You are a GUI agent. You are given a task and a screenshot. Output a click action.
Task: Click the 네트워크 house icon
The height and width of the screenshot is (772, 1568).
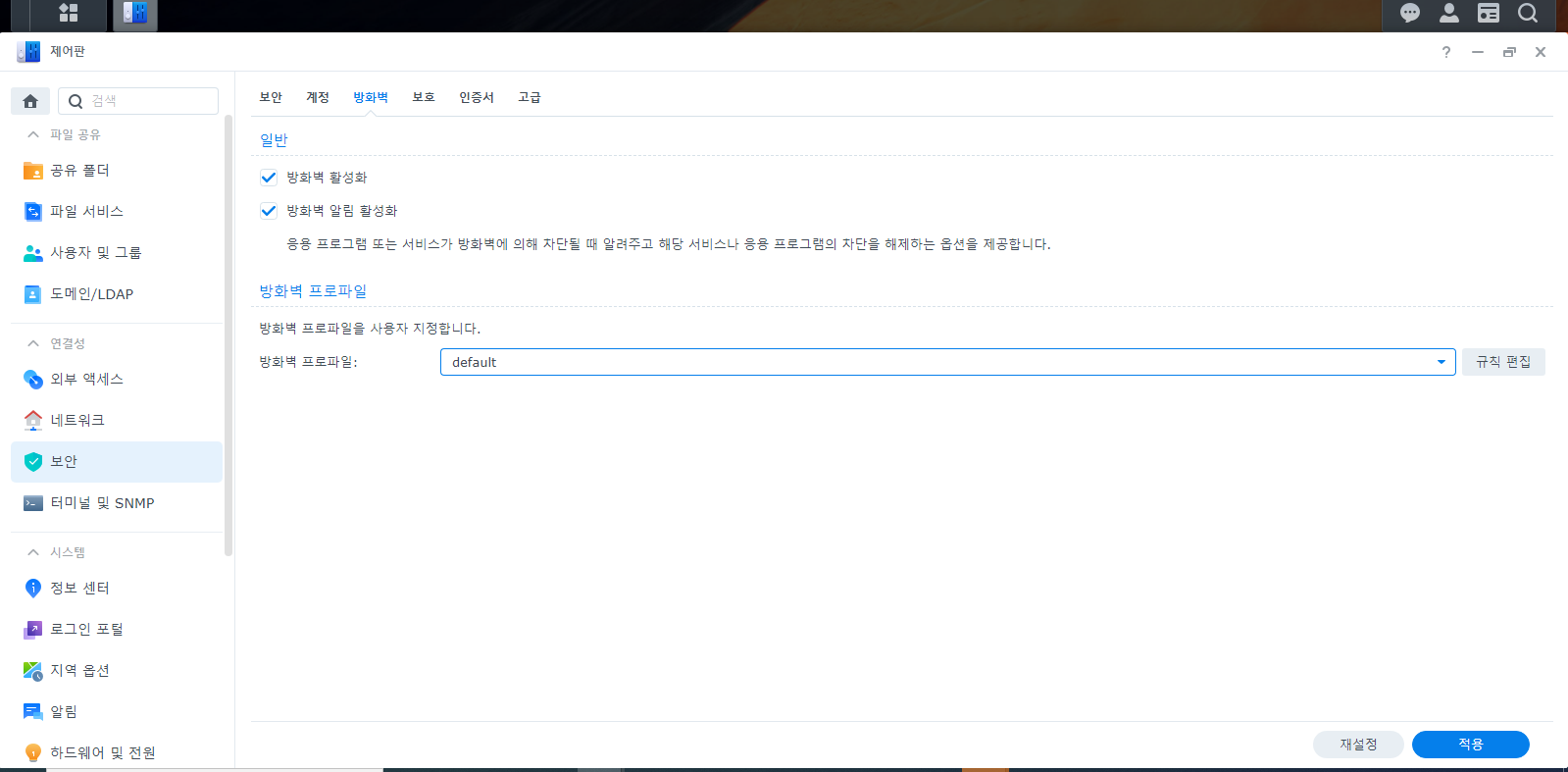(x=32, y=421)
